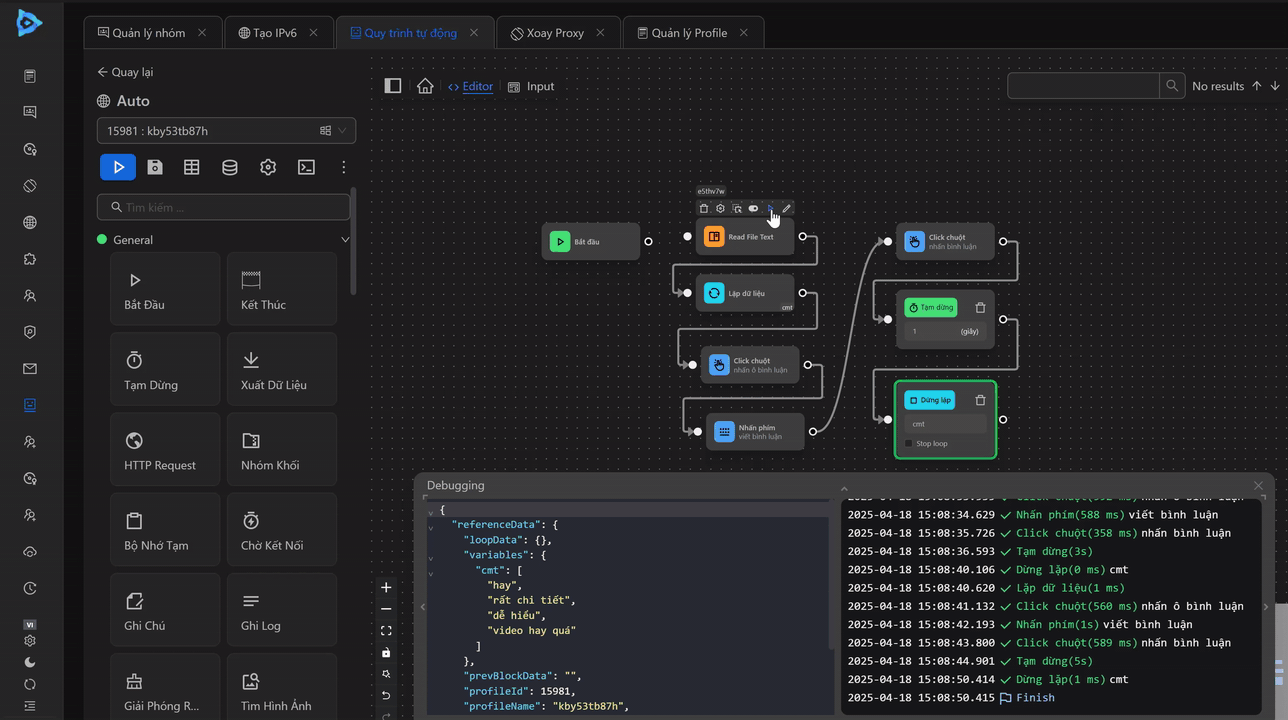Open the profile dropdown 15981 : kby53tb87h
Screen dimensions: 1288x720
click(x=226, y=131)
